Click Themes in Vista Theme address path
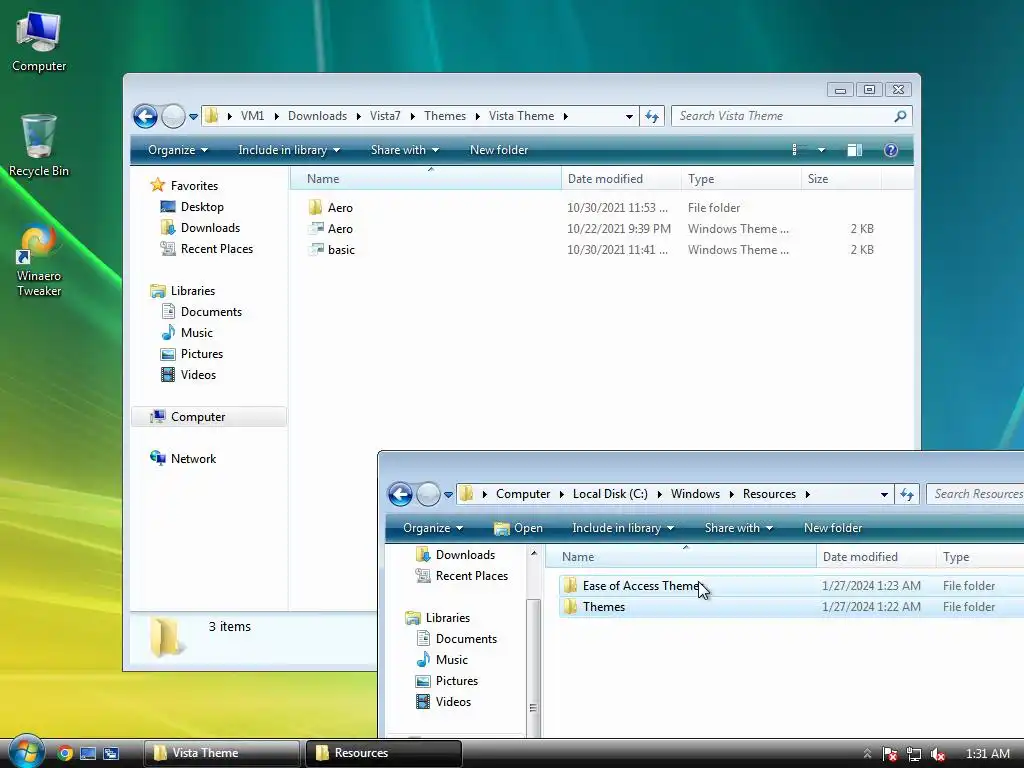The image size is (1024, 768). pos(445,116)
